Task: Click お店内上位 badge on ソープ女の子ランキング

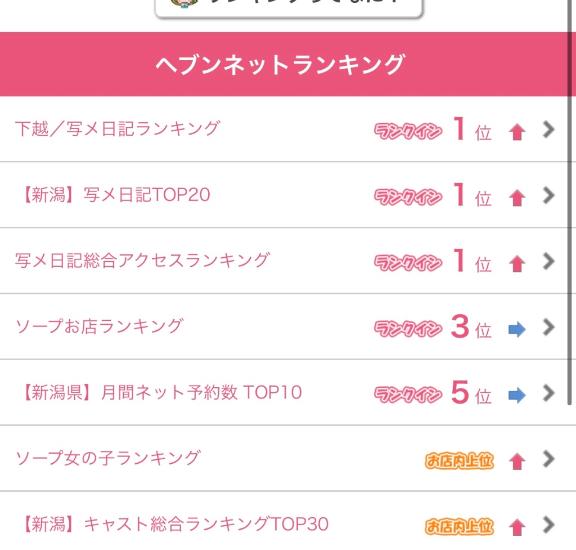Action: click(459, 460)
